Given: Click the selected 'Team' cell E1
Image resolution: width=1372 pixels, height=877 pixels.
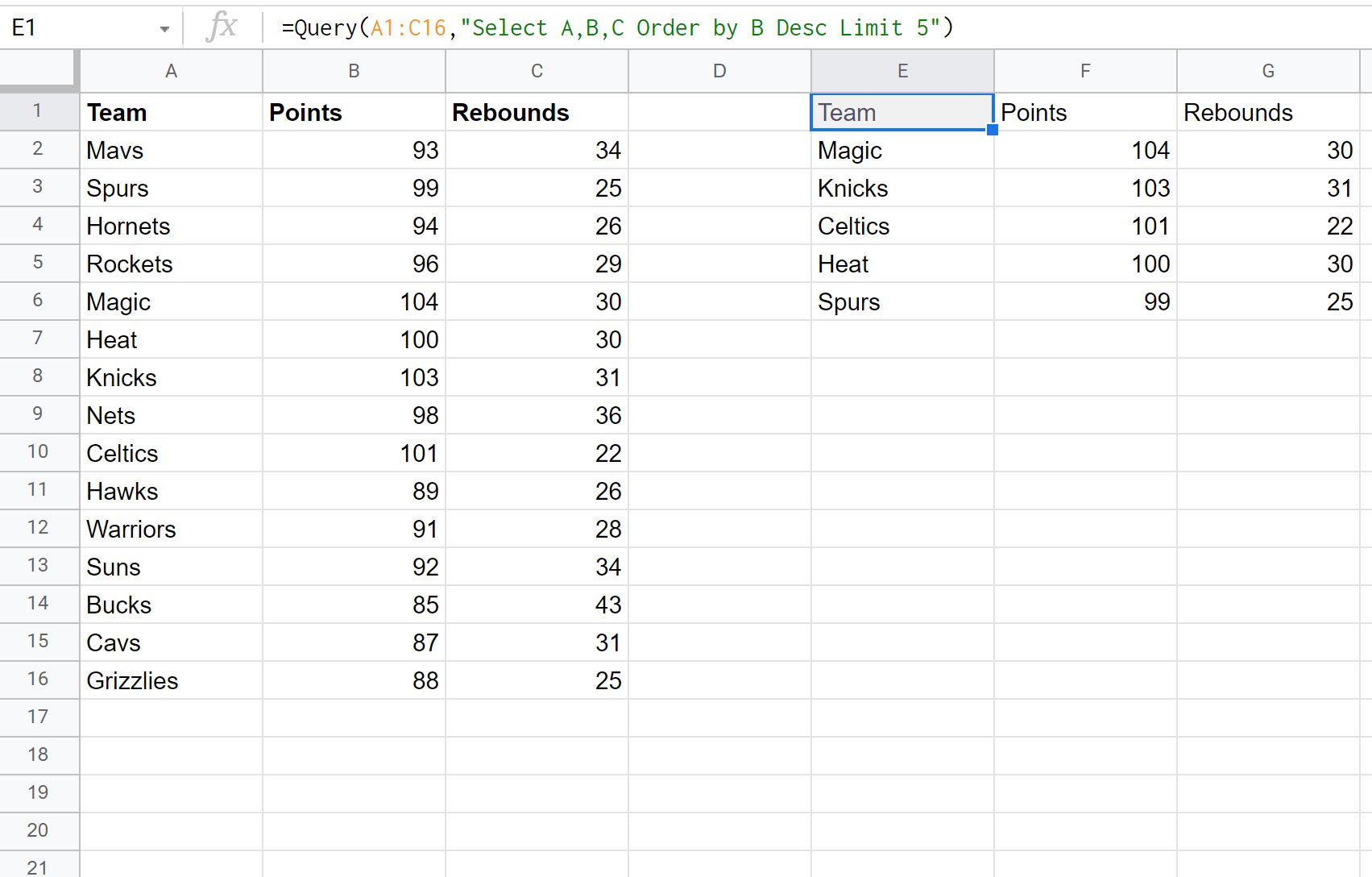Looking at the screenshot, I should (902, 112).
